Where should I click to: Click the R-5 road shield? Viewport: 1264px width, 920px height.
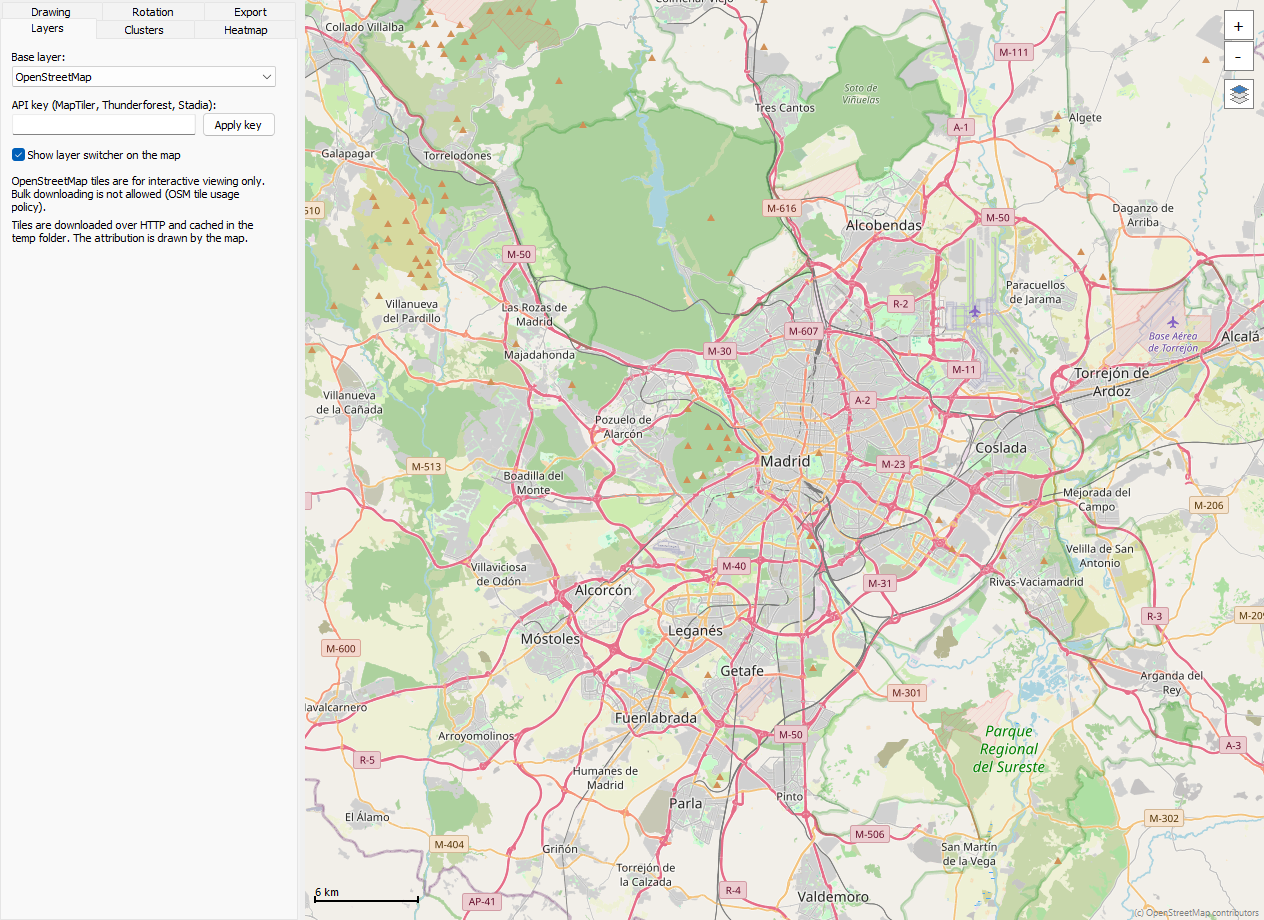click(367, 760)
